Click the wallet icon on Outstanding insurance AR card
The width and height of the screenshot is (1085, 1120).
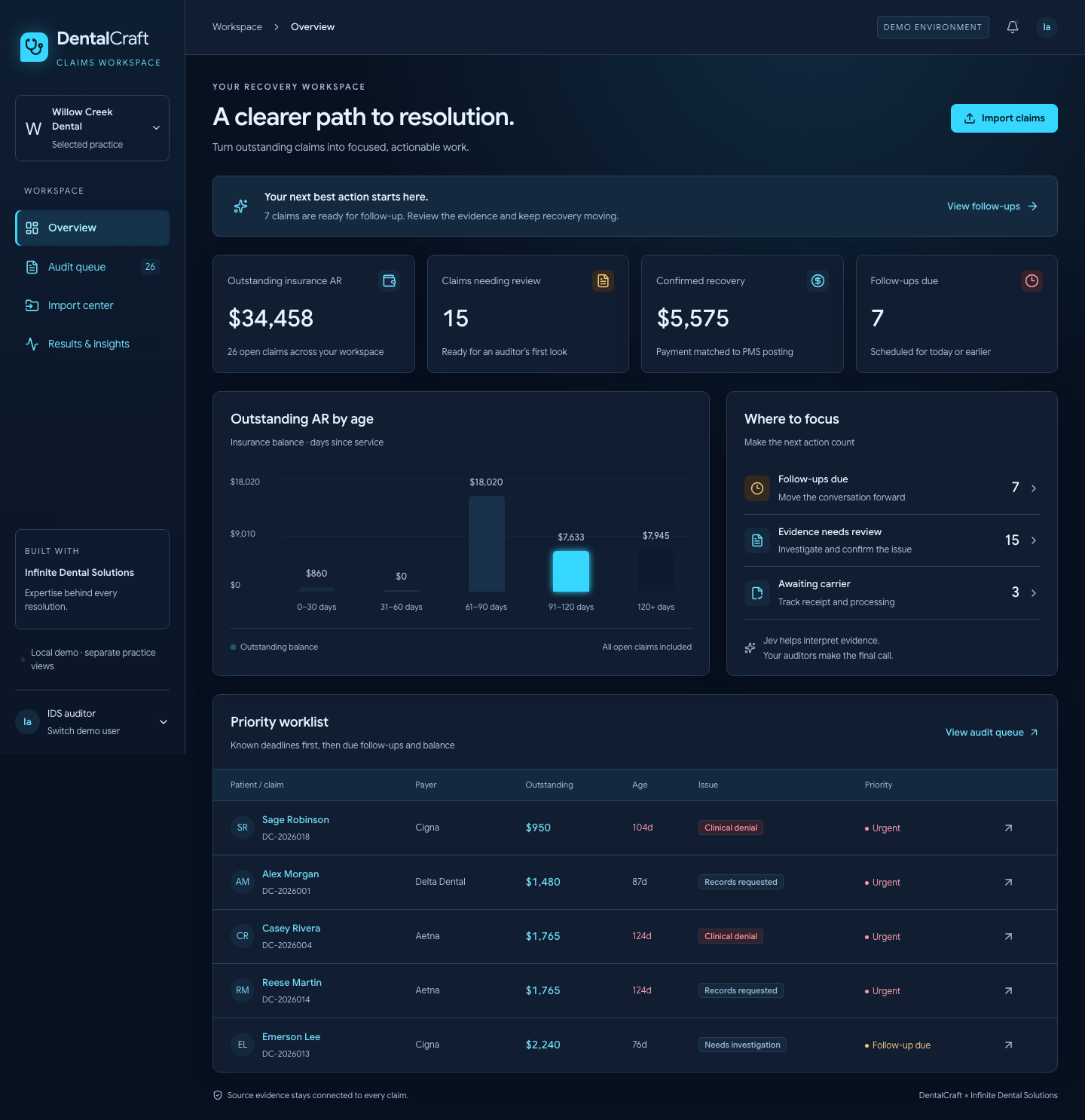(390, 280)
